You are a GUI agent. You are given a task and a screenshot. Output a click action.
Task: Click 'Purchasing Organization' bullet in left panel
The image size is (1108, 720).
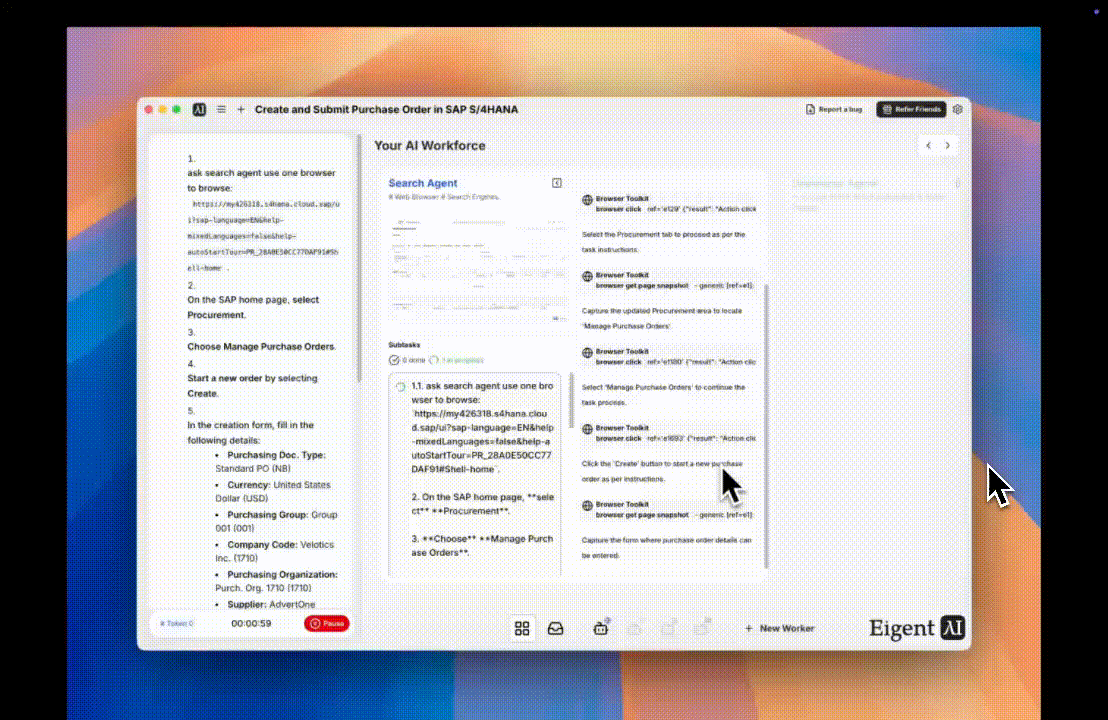(x=276, y=581)
